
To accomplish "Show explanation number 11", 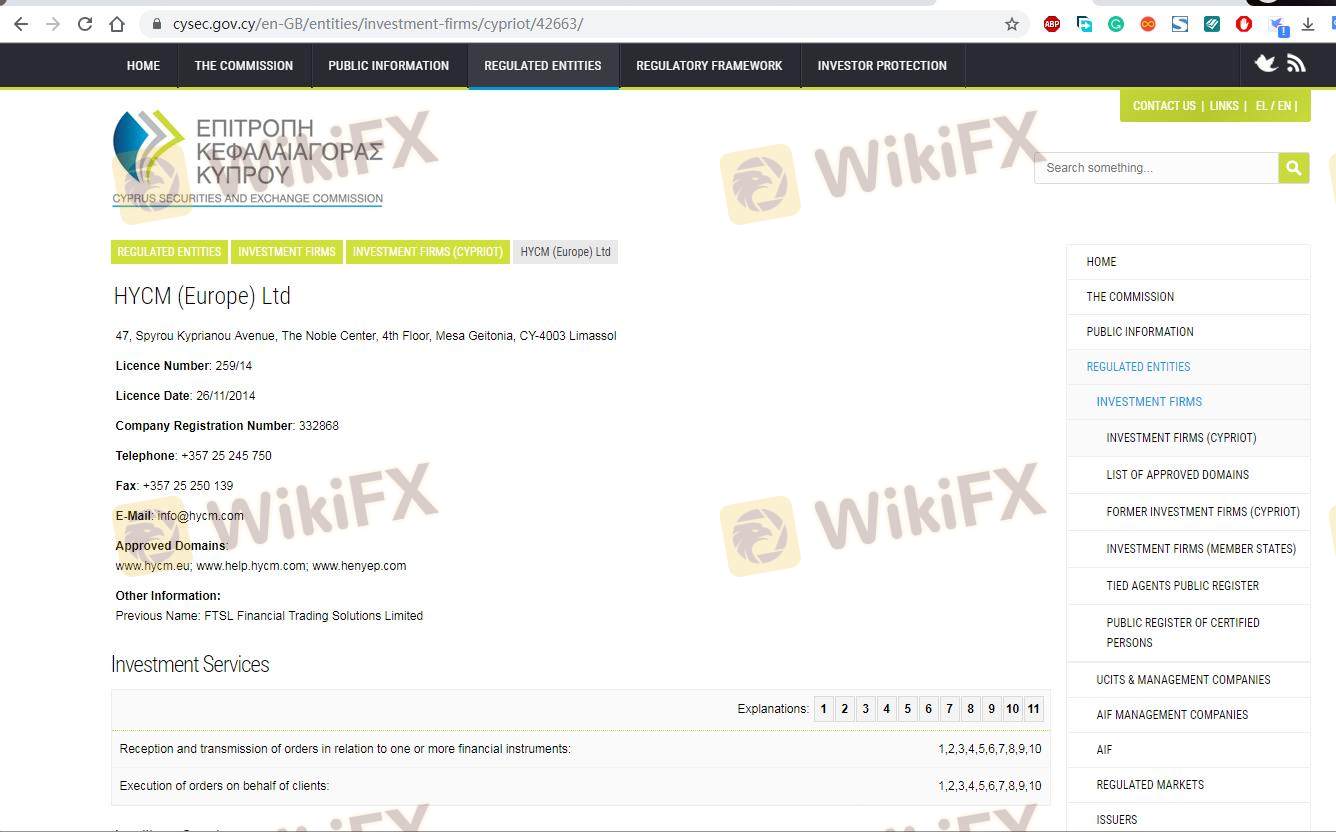I will [x=1033, y=709].
